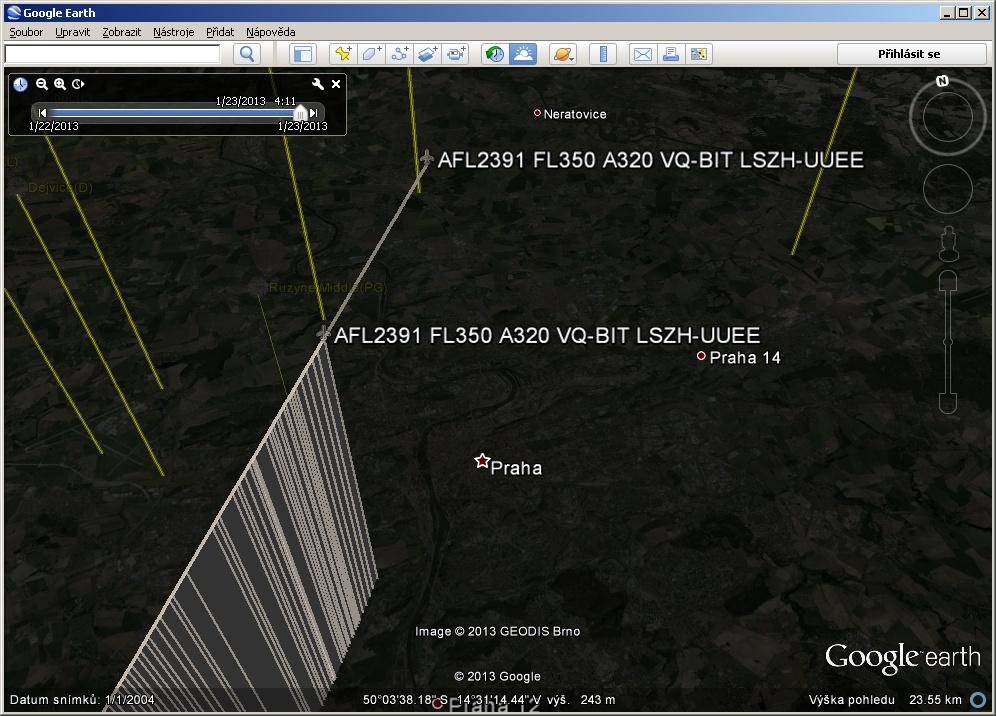Image resolution: width=996 pixels, height=716 pixels.
Task: Record a tour with the camera icon
Action: coord(455,54)
